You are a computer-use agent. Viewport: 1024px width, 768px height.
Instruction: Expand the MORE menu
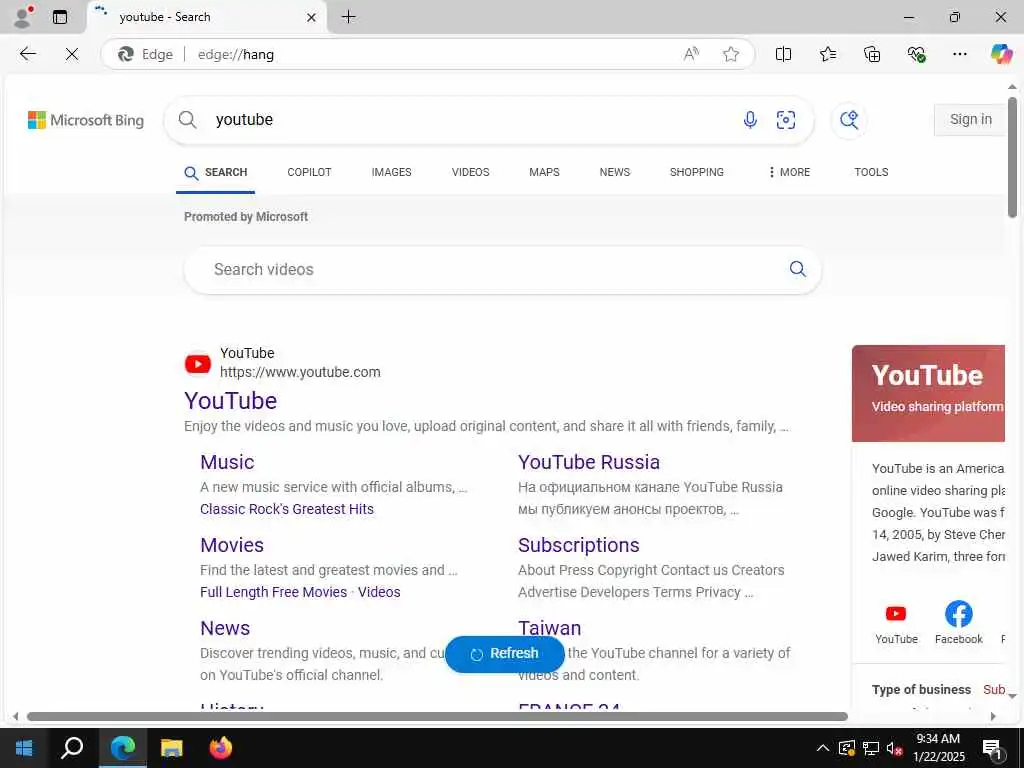(x=789, y=172)
